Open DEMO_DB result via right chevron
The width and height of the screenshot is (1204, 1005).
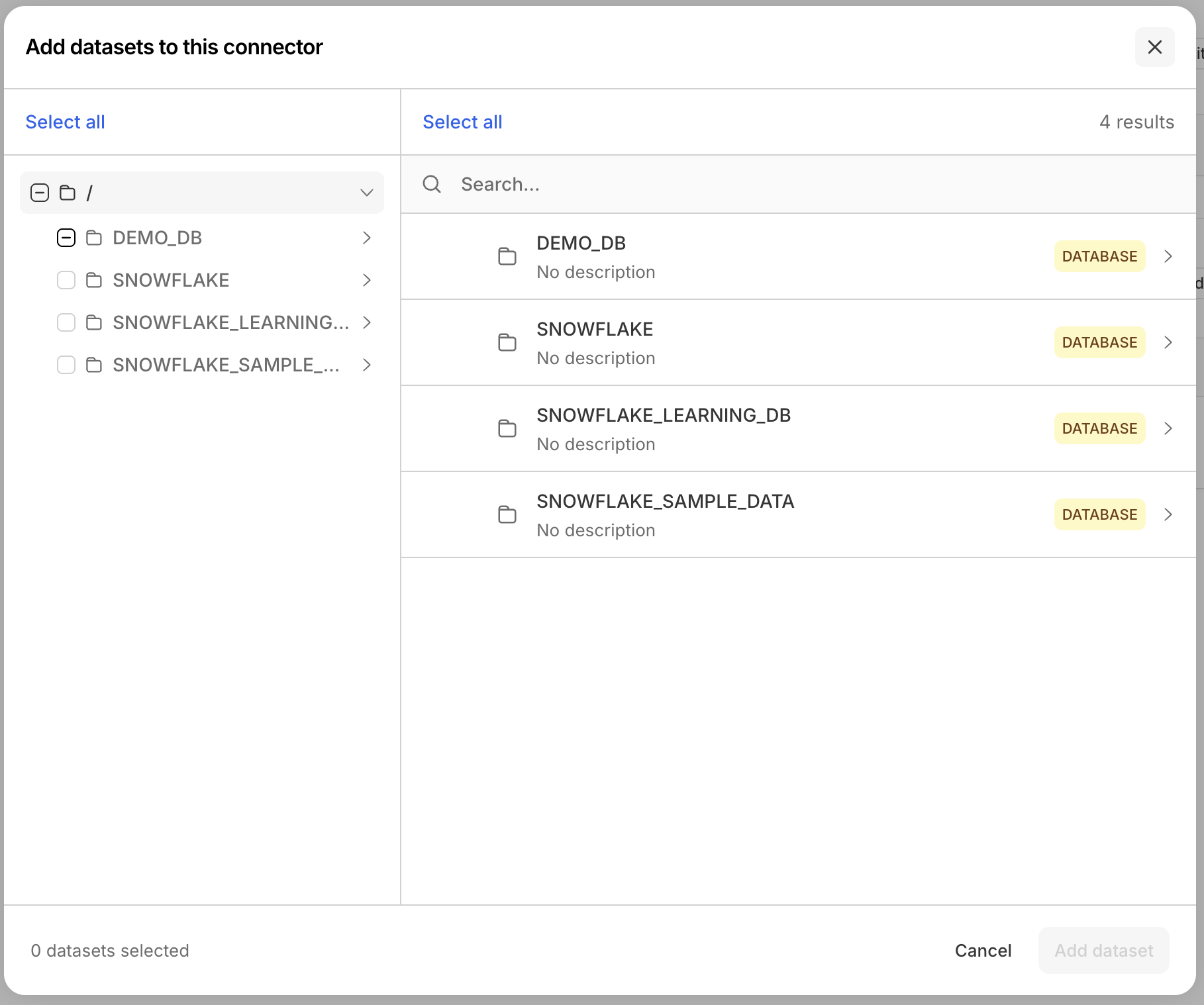1168,256
